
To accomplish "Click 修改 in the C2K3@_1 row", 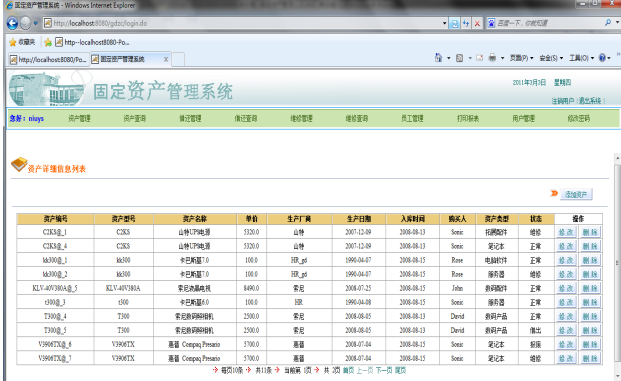I will [x=566, y=232].
